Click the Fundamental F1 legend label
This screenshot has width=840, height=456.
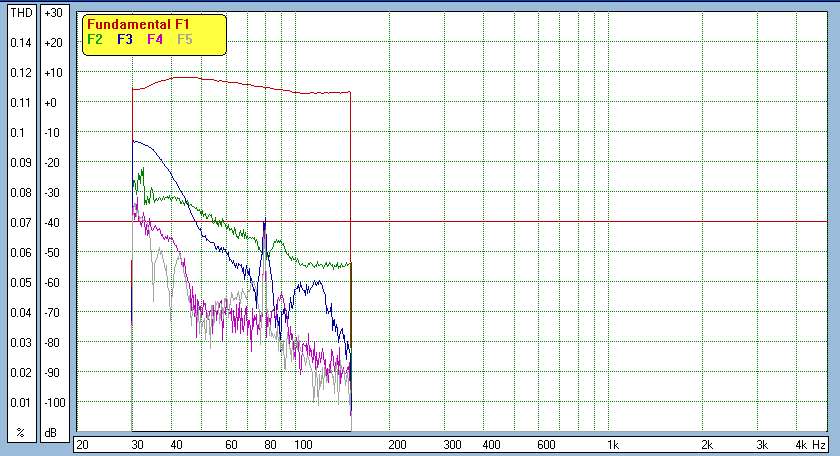(138, 25)
